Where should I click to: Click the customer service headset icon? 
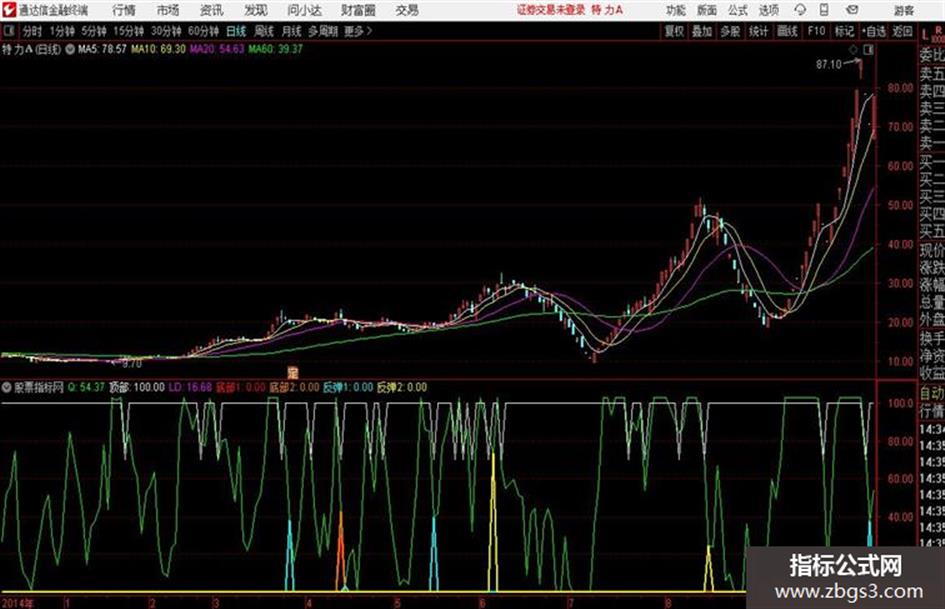pos(800,10)
